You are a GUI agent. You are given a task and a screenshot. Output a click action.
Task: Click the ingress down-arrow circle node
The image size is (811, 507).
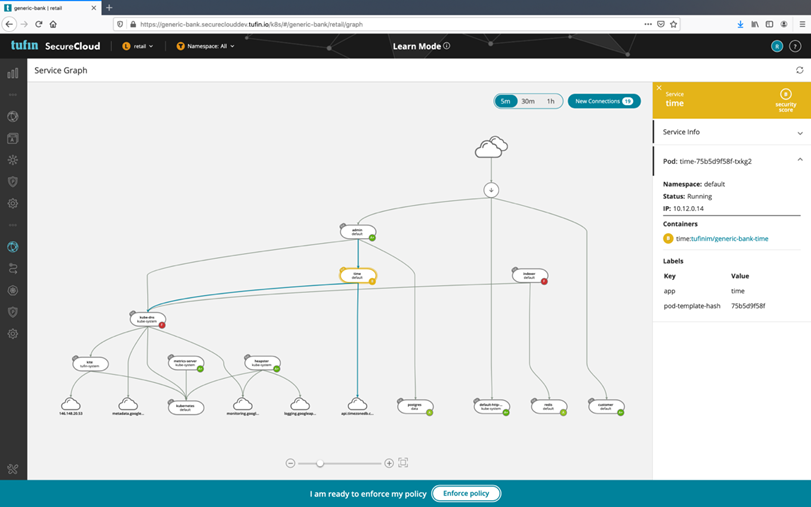491,190
